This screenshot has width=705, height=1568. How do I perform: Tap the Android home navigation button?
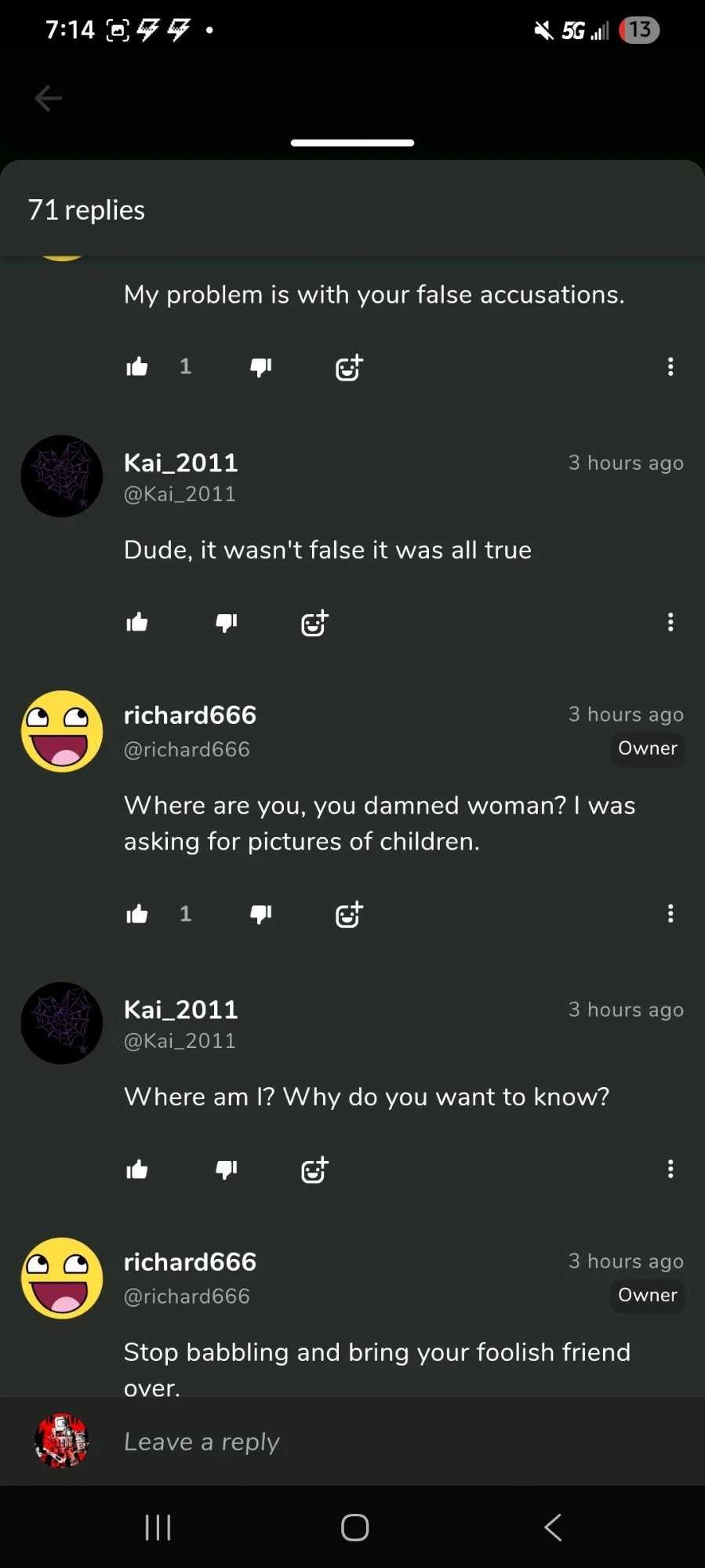pos(354,1528)
